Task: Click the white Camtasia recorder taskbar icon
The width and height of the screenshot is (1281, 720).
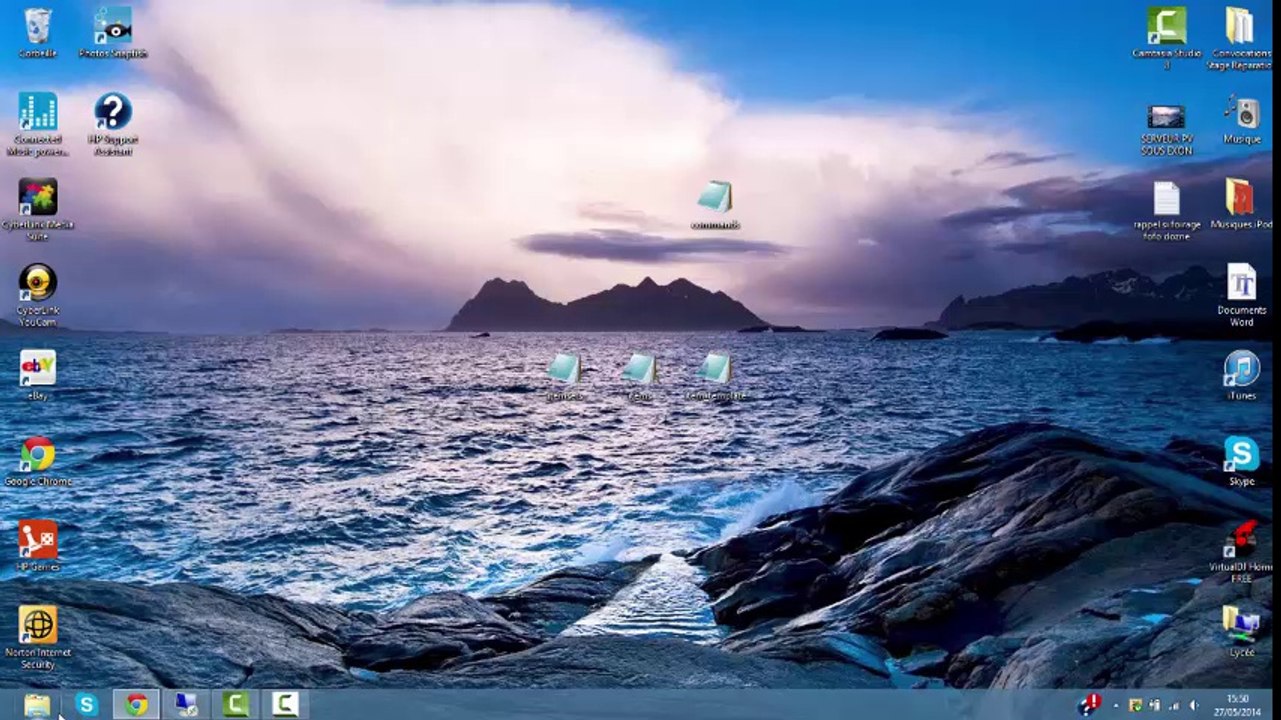Action: [x=286, y=705]
